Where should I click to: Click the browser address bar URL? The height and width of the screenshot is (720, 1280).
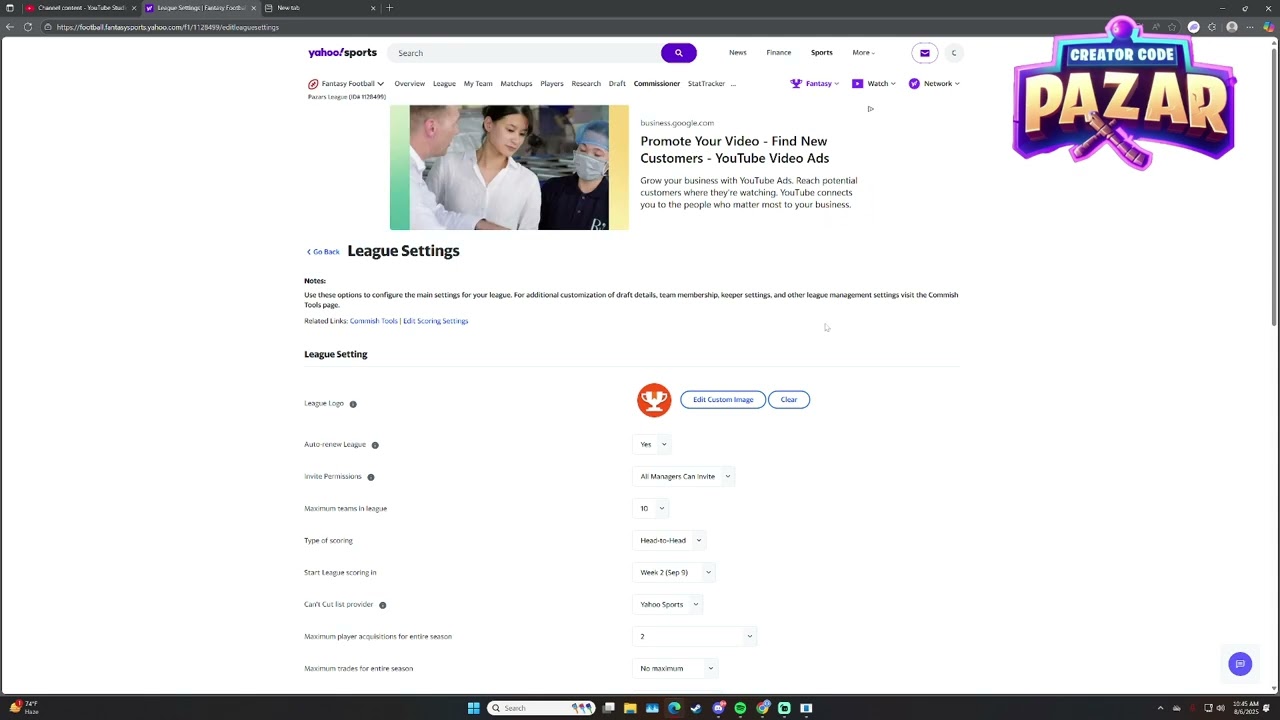pyautogui.click(x=168, y=27)
